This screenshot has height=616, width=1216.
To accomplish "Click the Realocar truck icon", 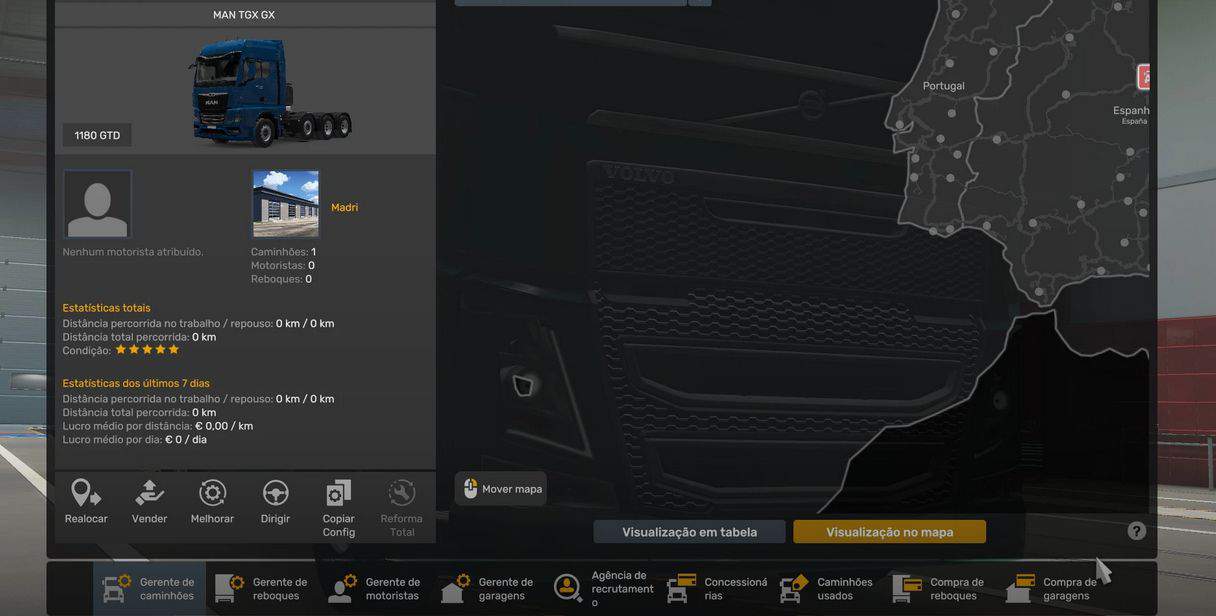I will tap(86, 493).
